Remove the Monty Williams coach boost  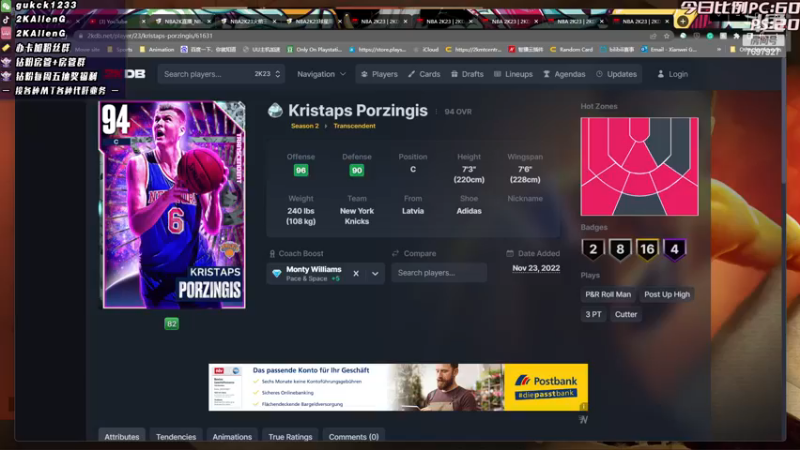[356, 273]
